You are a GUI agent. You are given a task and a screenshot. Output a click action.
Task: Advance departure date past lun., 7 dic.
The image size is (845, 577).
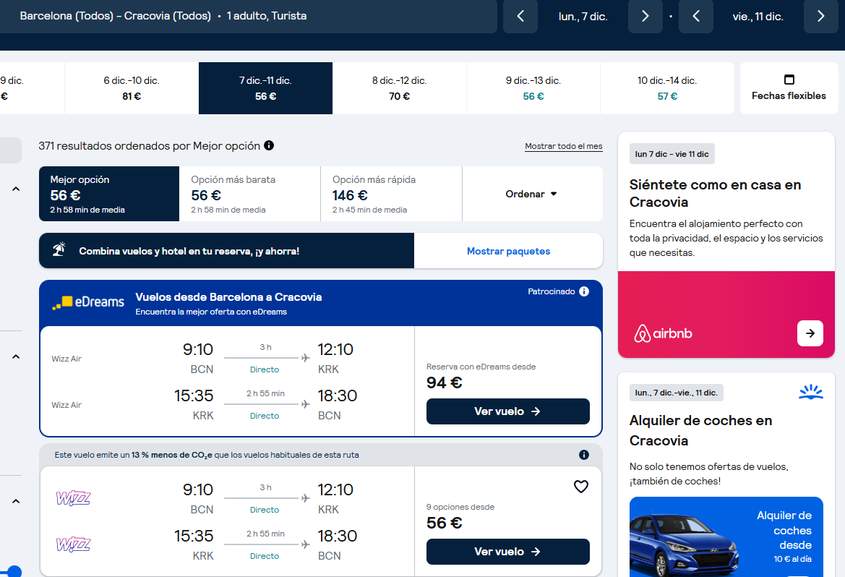tap(645, 16)
